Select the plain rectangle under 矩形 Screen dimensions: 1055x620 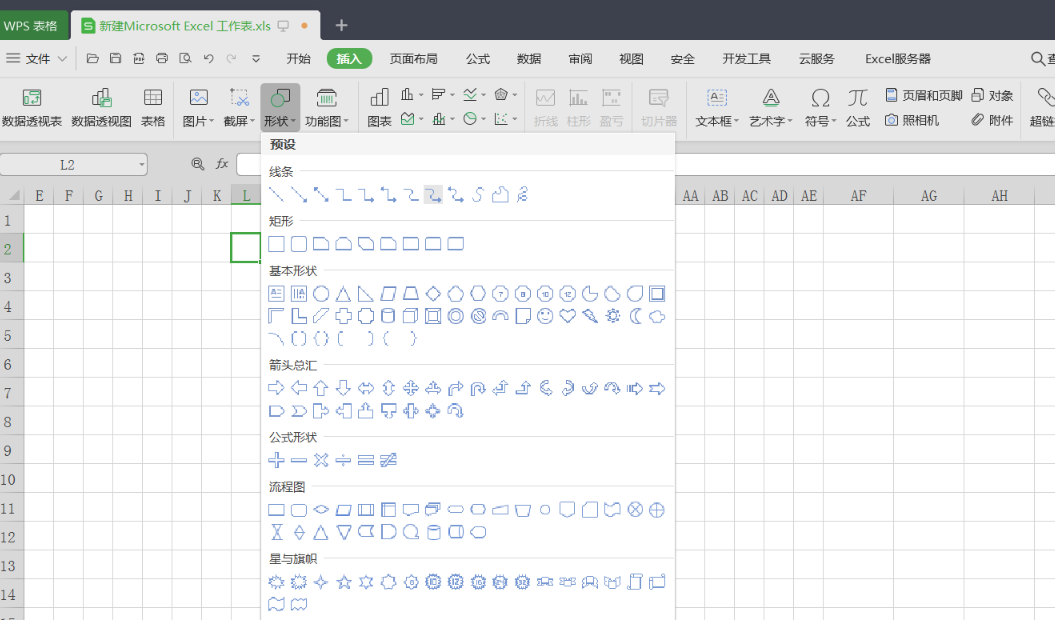click(x=277, y=244)
